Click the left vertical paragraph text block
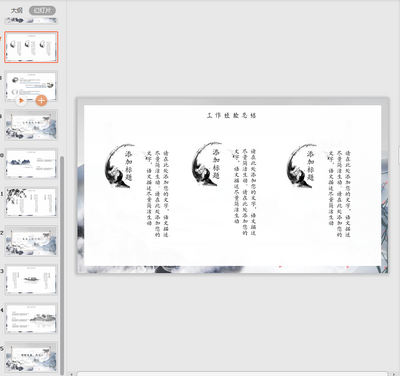 [x=158, y=194]
